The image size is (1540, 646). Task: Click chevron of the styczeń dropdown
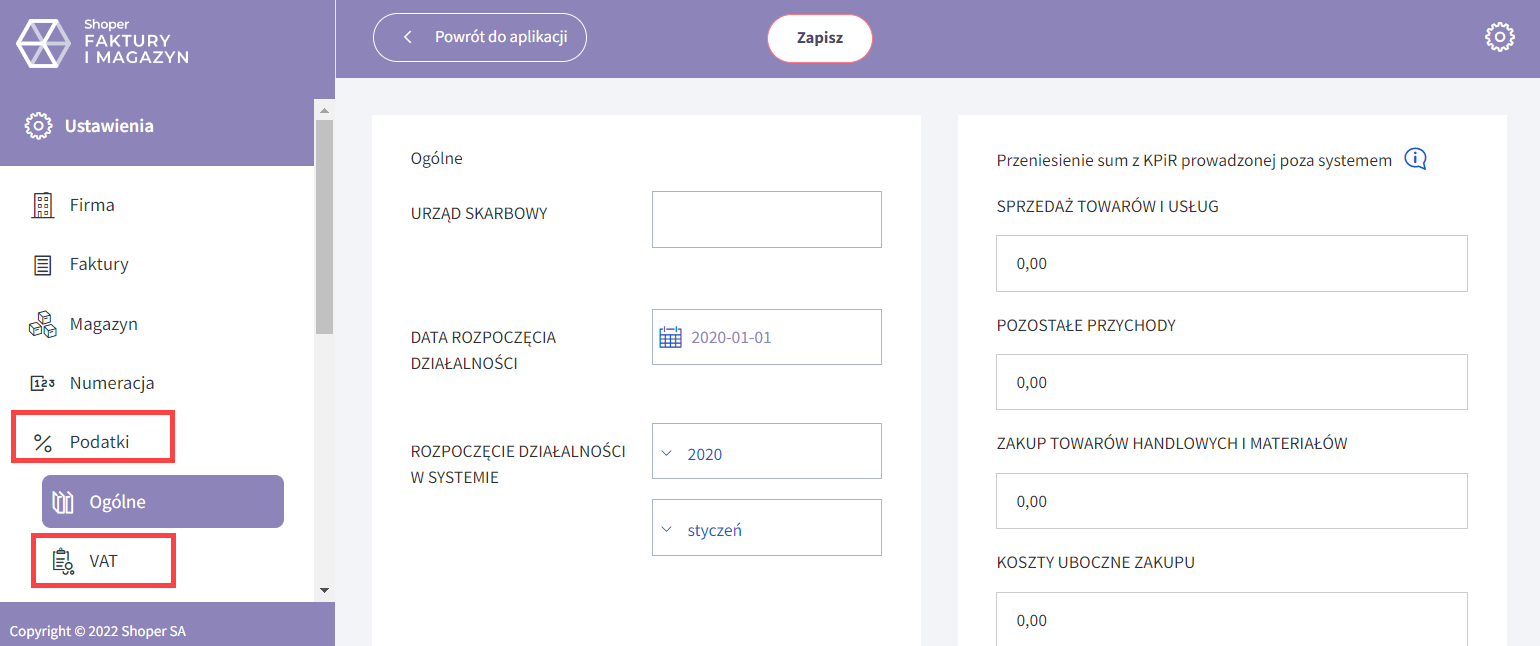point(668,529)
